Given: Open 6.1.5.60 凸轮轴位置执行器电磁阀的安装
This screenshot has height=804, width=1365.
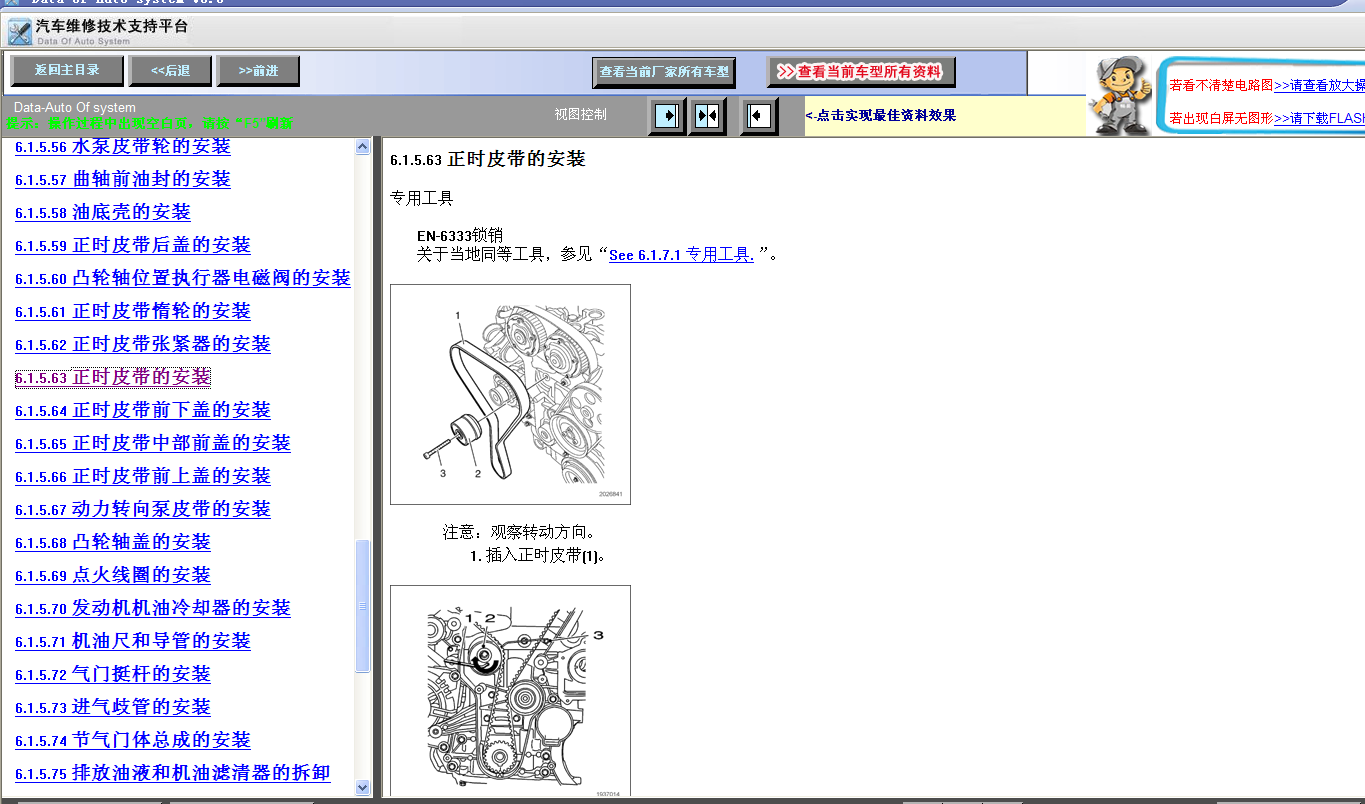Looking at the screenshot, I should pyautogui.click(x=183, y=278).
